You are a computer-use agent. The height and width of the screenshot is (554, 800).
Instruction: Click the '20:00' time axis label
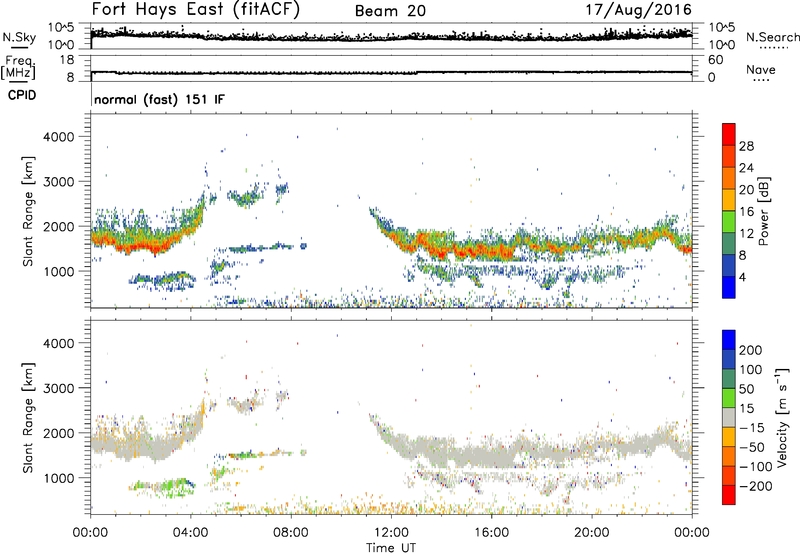pyautogui.click(x=591, y=533)
